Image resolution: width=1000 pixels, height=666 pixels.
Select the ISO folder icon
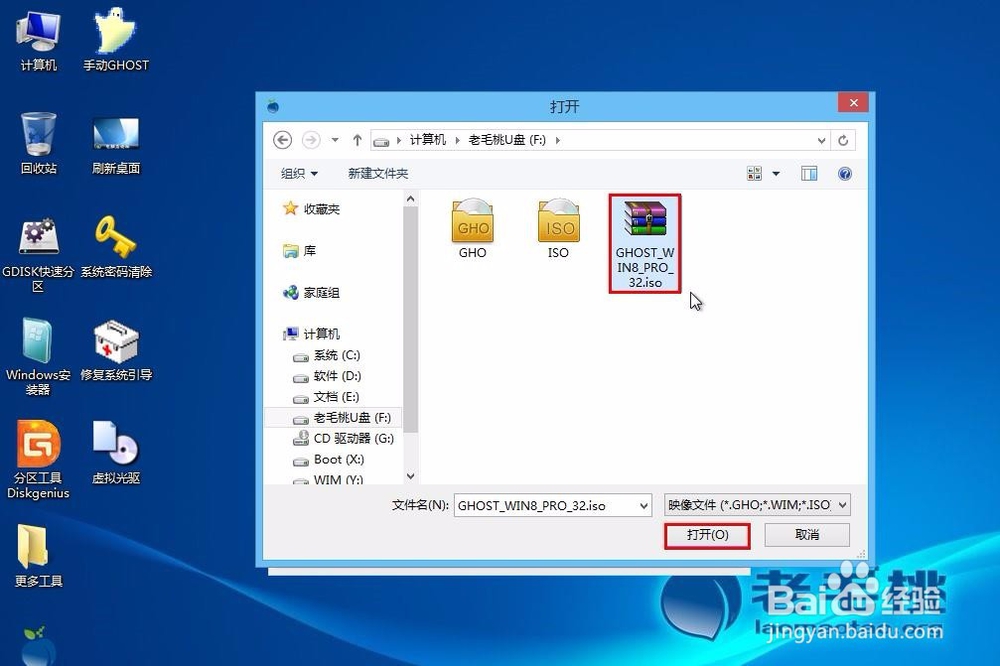click(x=559, y=230)
